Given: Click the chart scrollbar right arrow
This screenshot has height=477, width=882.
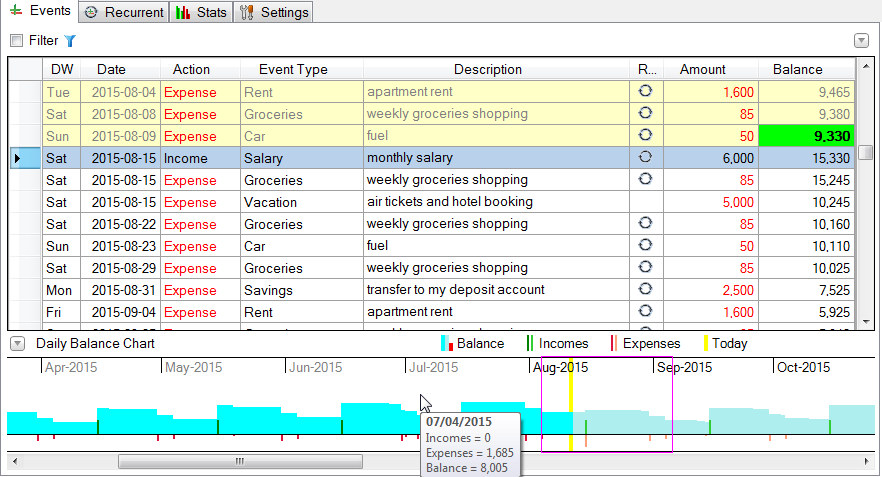Looking at the screenshot, I should [867, 461].
